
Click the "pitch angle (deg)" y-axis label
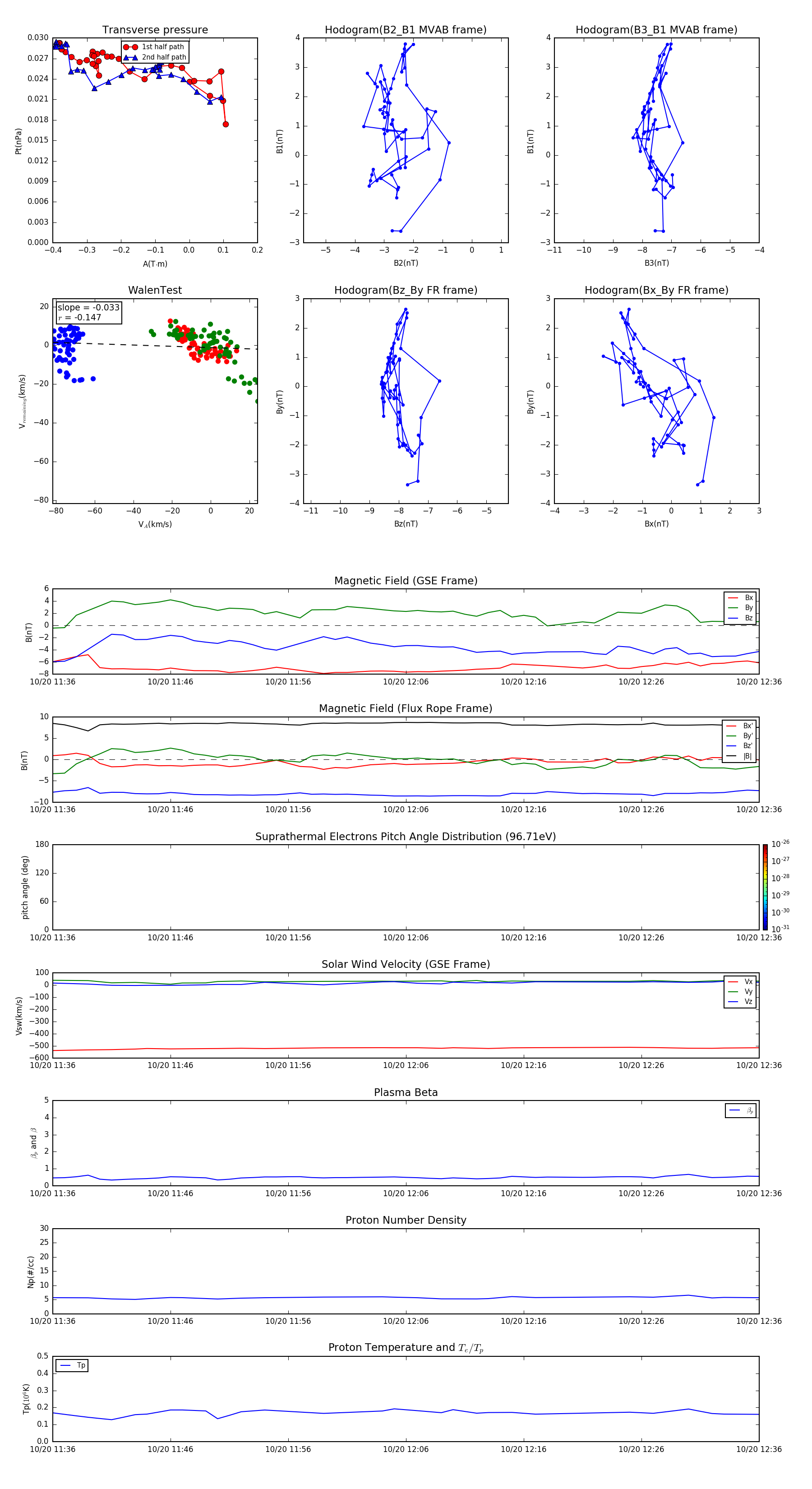(25, 887)
